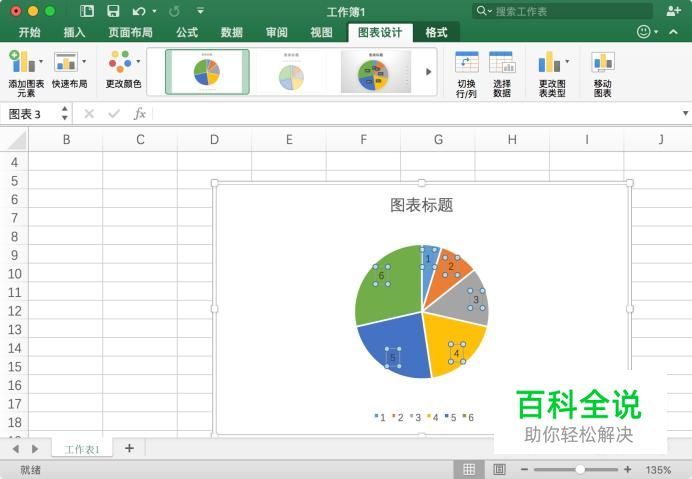This screenshot has height=479, width=692.
Task: Click 切换行/列 button
Action: (x=466, y=74)
